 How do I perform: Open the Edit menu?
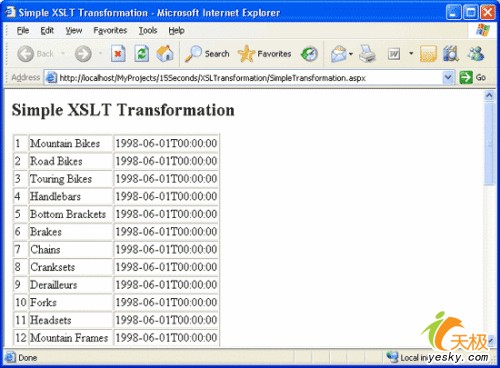(x=47, y=31)
